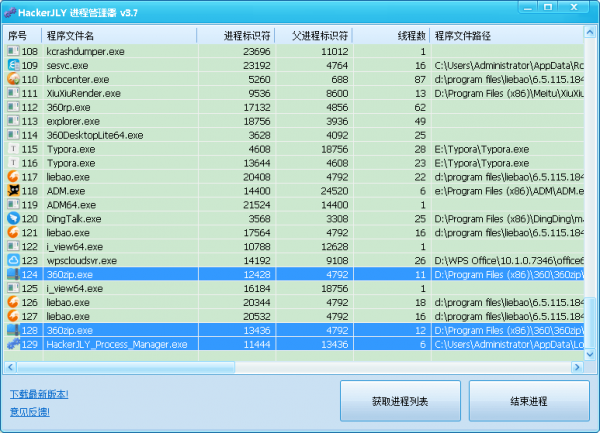Click PID value 13436 in row 128
Viewport: 600px width, 433px height.
tap(257, 330)
